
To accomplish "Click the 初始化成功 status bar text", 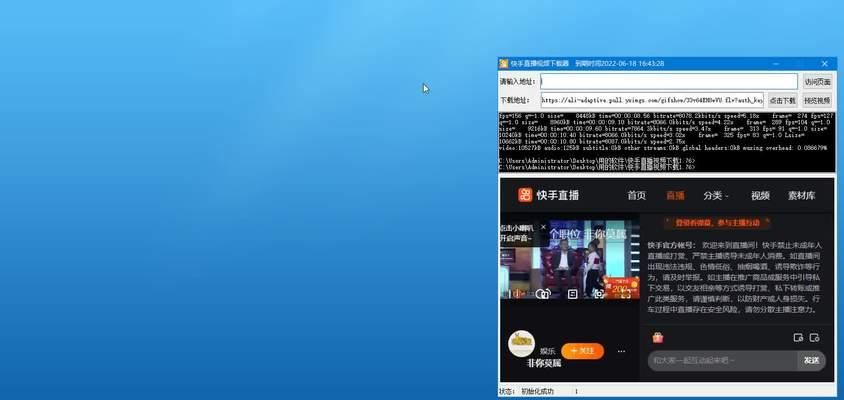I will point(537,391).
